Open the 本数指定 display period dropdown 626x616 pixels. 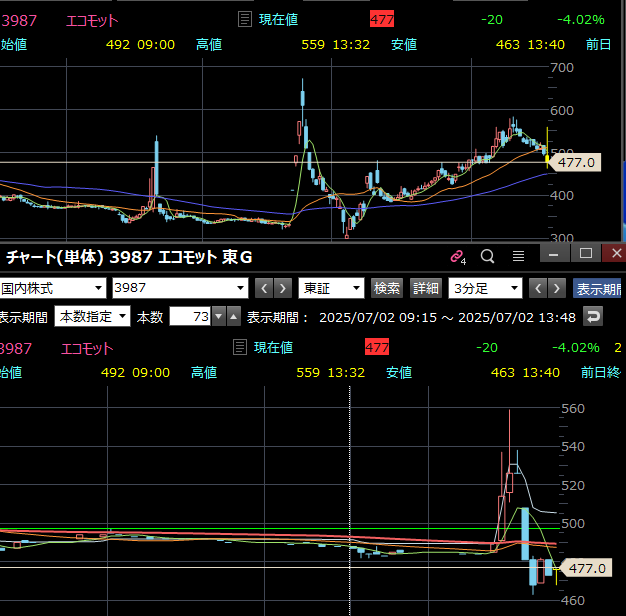click(x=92, y=317)
